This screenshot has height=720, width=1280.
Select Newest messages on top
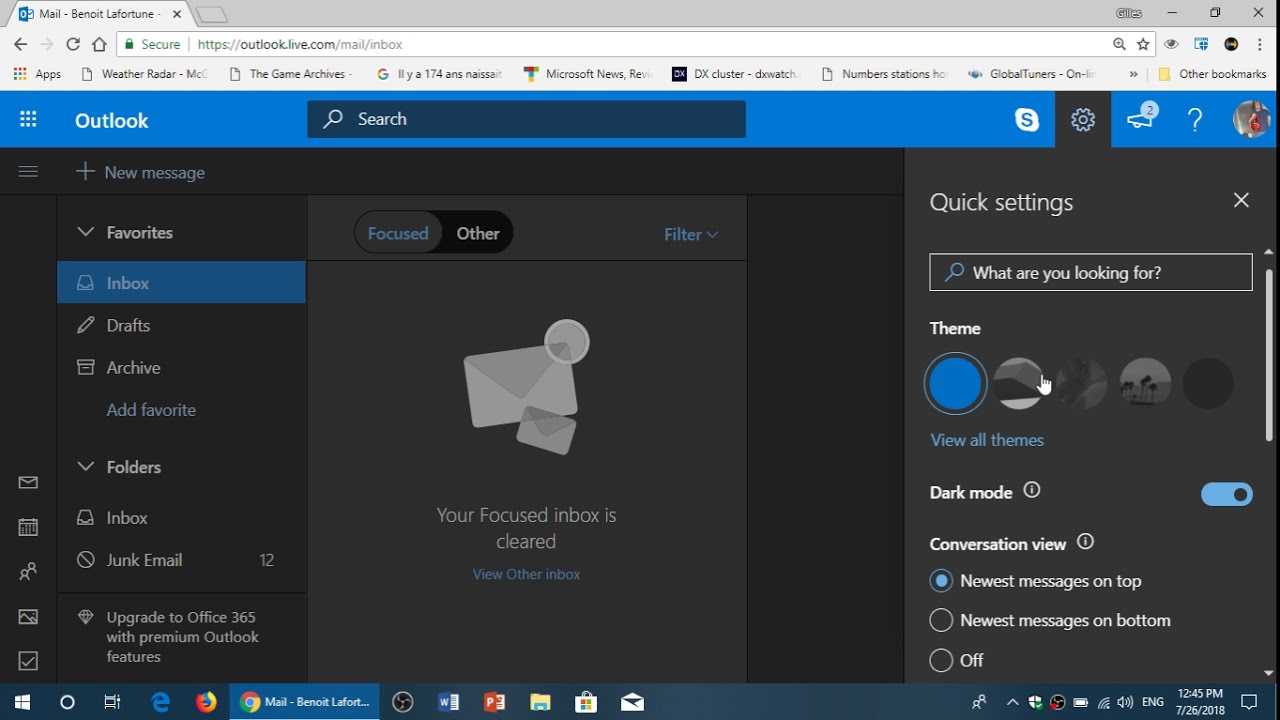941,581
